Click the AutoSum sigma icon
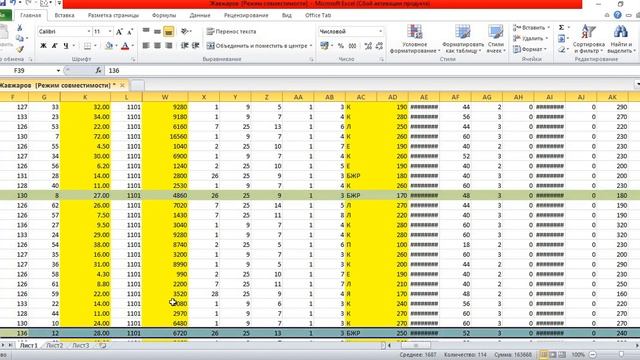The image size is (640, 360). [562, 28]
